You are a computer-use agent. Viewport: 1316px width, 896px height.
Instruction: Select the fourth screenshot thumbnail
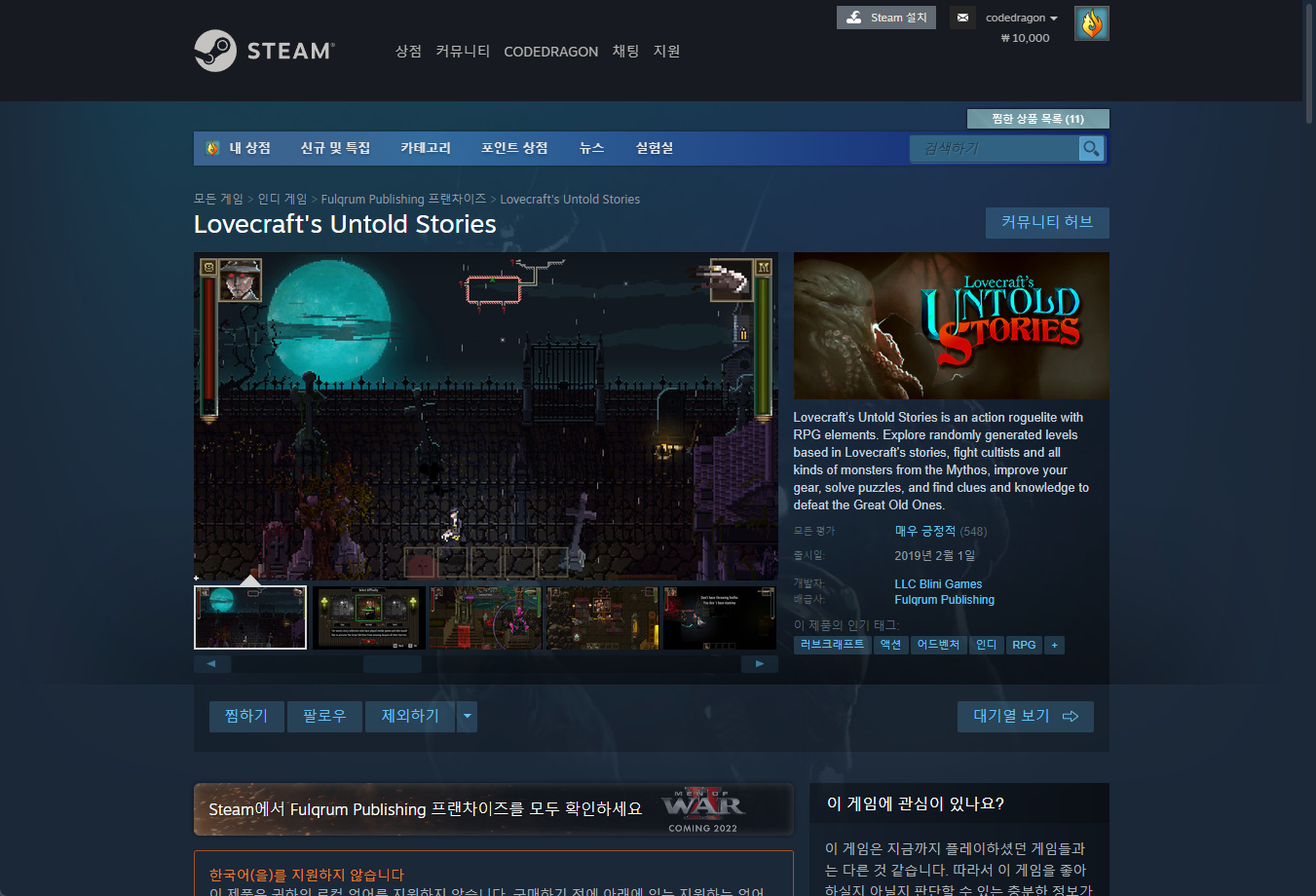point(602,617)
